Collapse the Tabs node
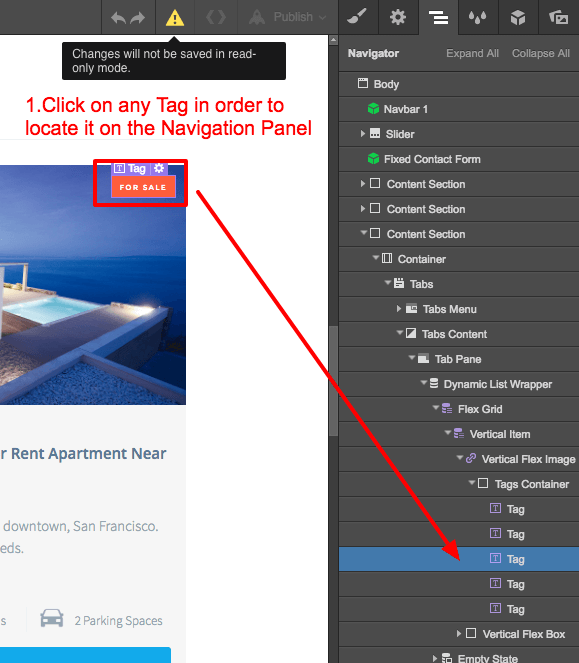Image resolution: width=579 pixels, height=663 pixels. (x=387, y=283)
